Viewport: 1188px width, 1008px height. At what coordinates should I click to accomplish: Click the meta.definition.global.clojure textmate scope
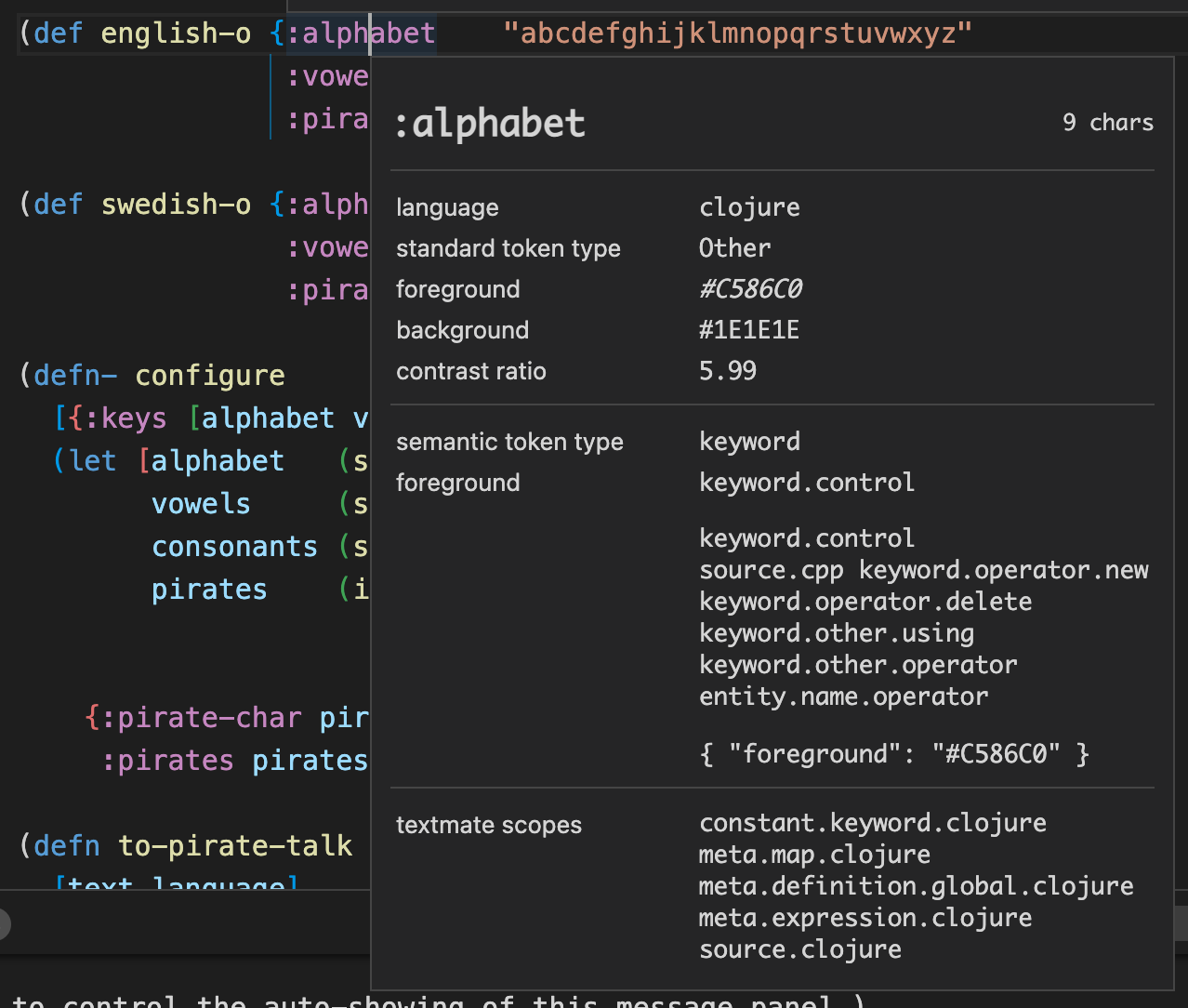916,886
